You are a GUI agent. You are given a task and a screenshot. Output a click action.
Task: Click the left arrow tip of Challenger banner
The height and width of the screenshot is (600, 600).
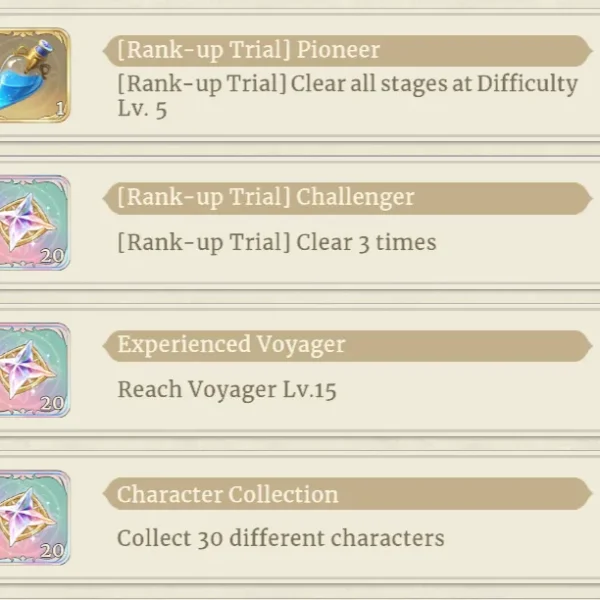coord(108,198)
